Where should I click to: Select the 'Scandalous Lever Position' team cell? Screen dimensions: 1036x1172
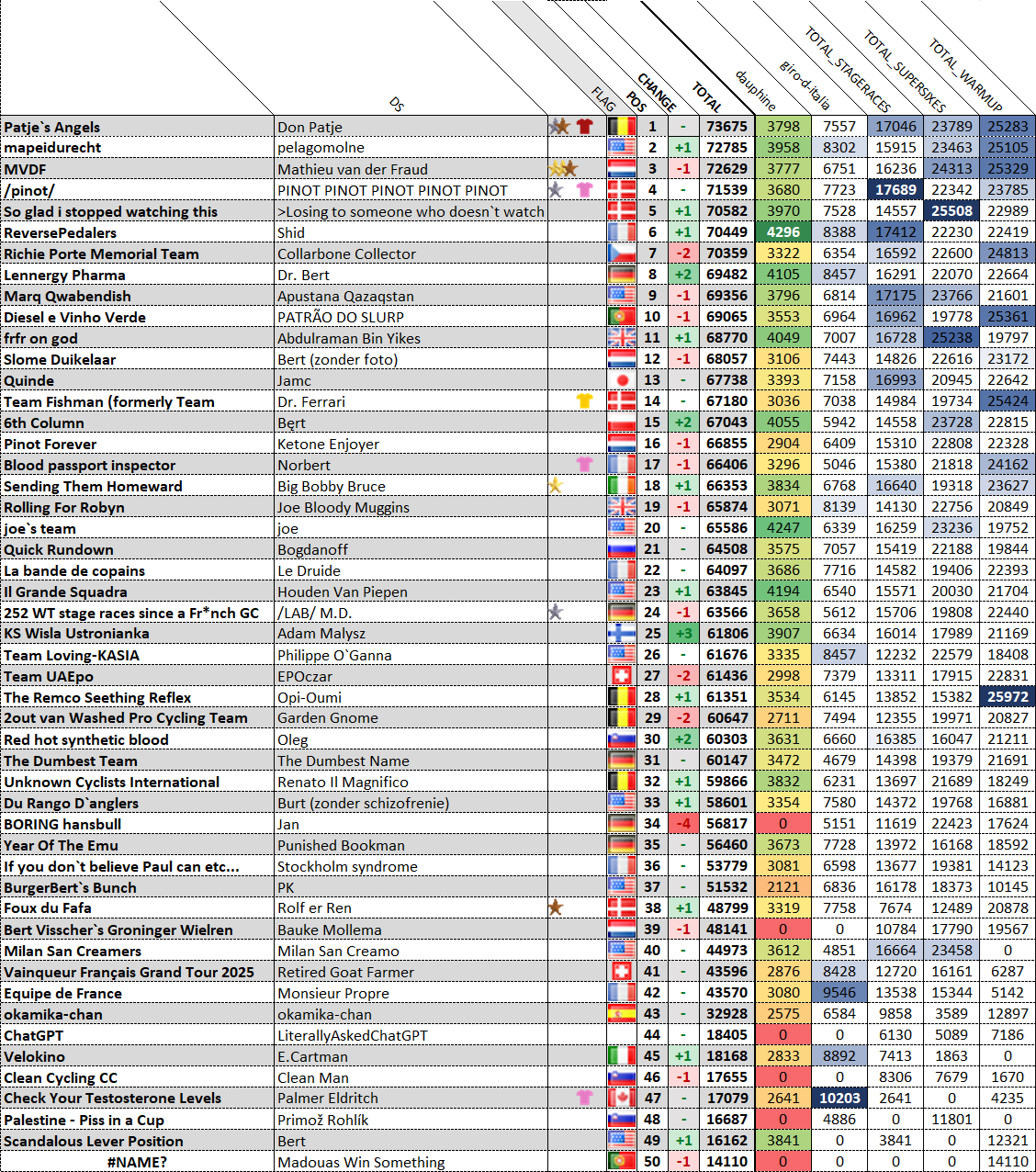pyautogui.click(x=138, y=1140)
